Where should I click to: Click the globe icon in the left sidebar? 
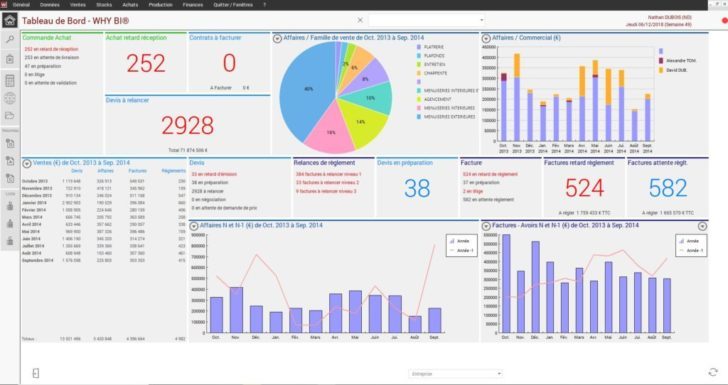[x=10, y=98]
